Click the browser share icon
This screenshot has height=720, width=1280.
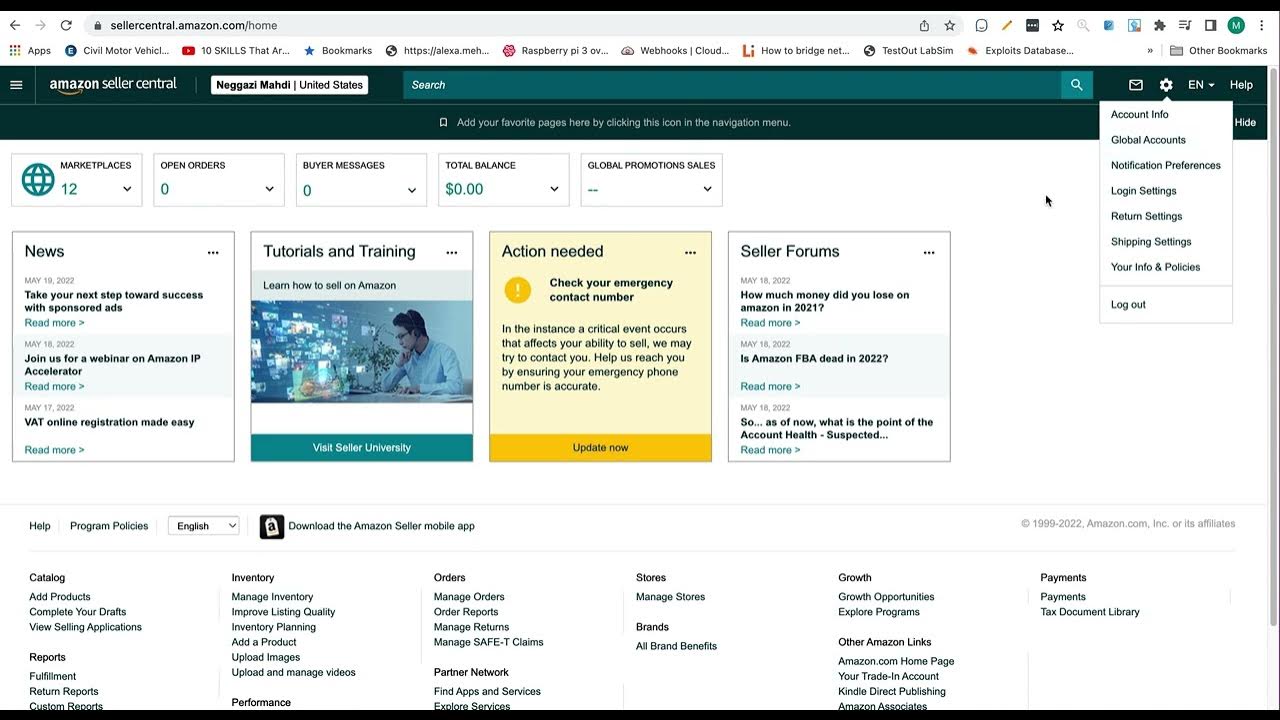coord(924,25)
